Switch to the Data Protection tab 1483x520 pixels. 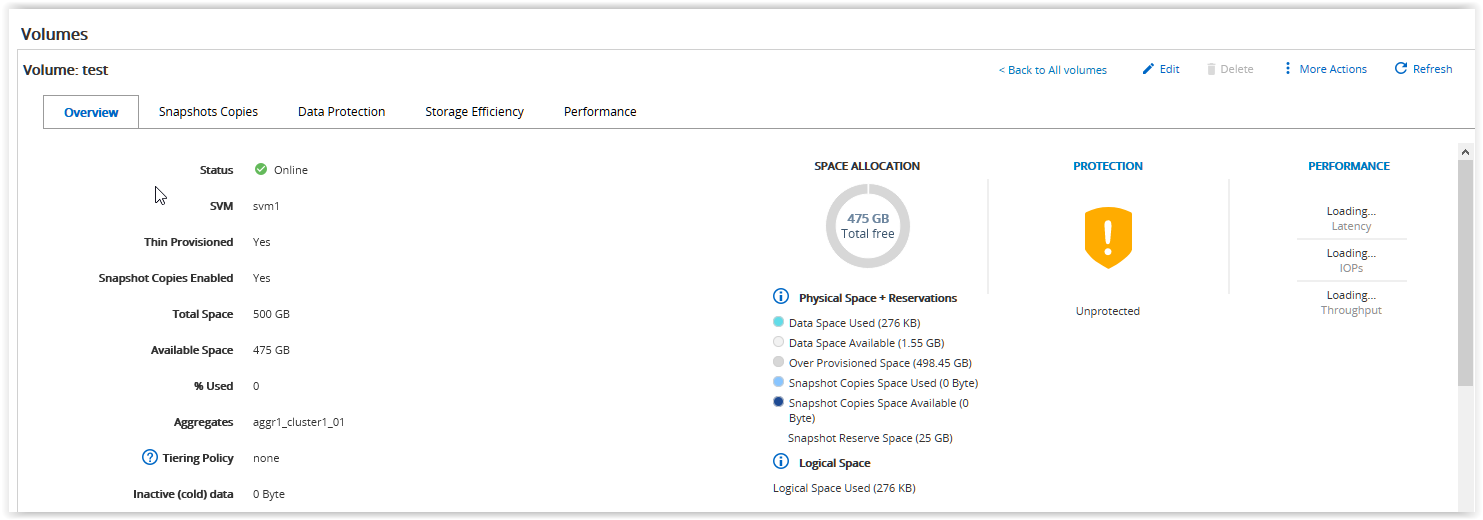341,112
